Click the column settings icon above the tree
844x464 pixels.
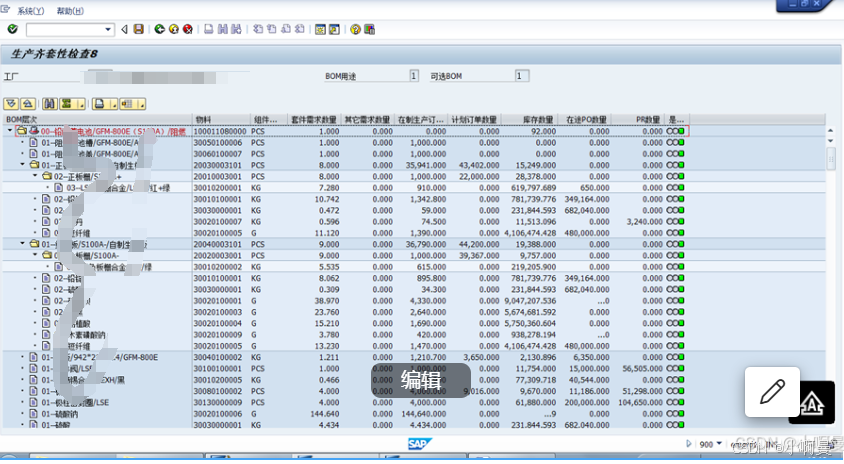pos(127,104)
